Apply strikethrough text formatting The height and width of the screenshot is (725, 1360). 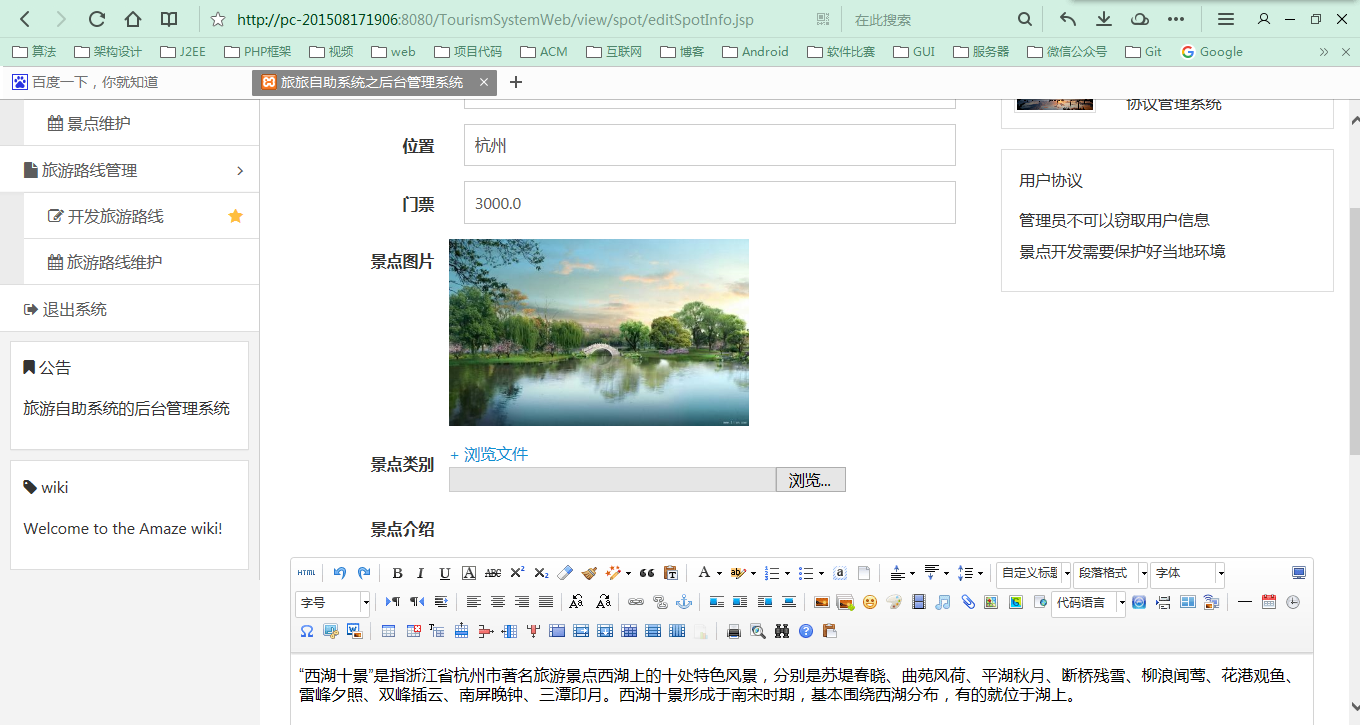pyautogui.click(x=493, y=573)
